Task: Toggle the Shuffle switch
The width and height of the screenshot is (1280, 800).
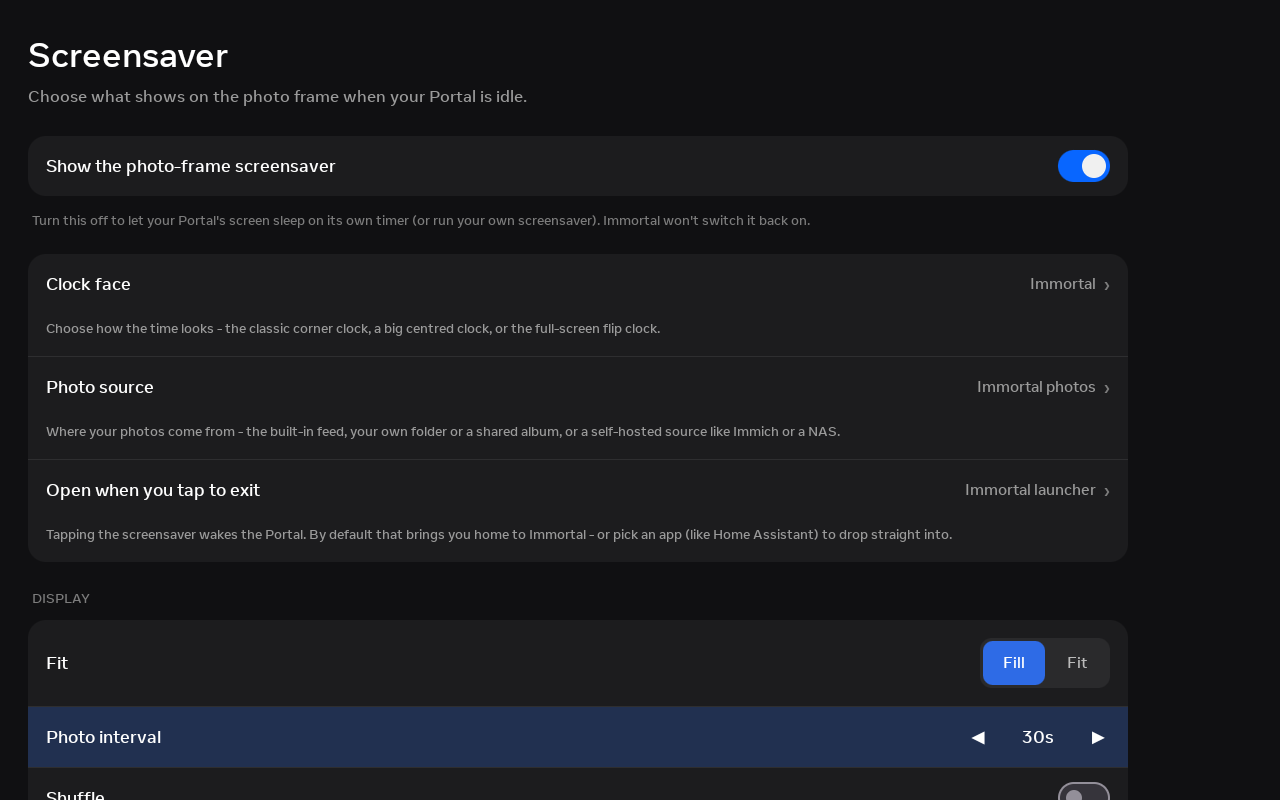Action: pos(1084,792)
